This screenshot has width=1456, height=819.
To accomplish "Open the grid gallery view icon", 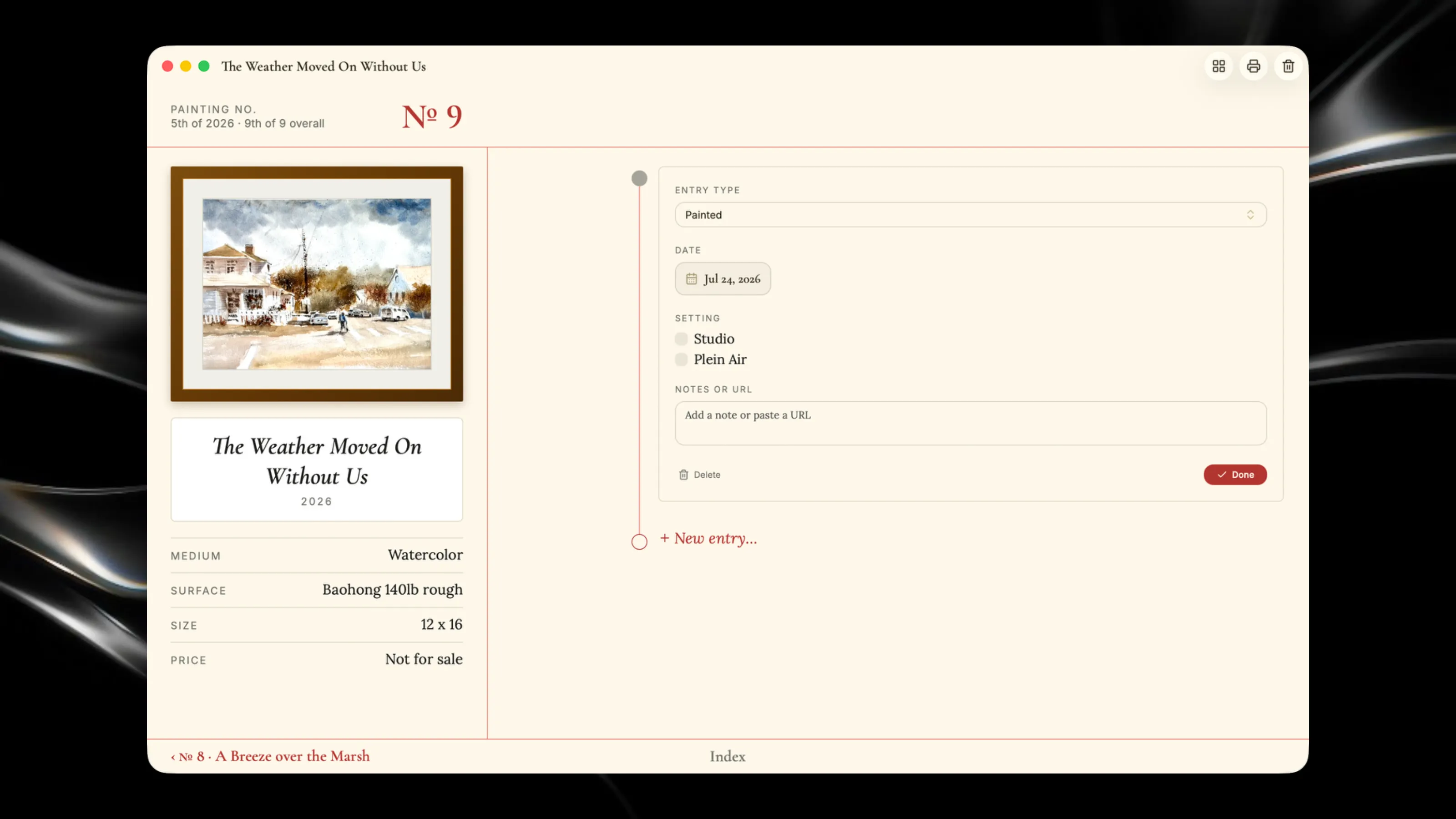I will (x=1218, y=66).
